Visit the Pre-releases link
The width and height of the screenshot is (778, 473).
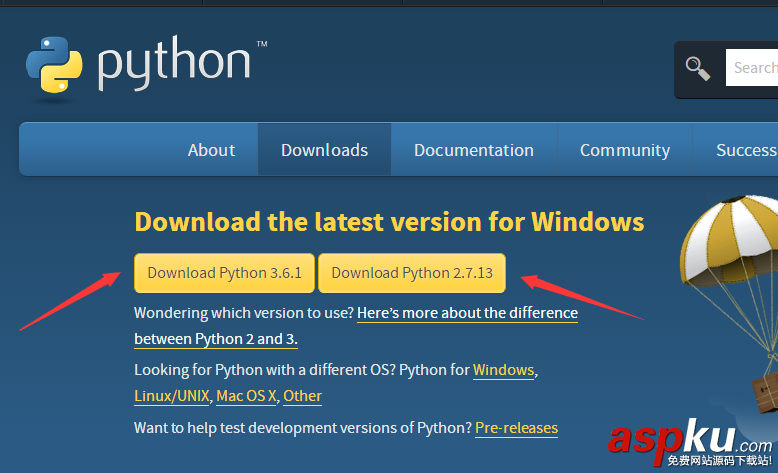point(516,428)
